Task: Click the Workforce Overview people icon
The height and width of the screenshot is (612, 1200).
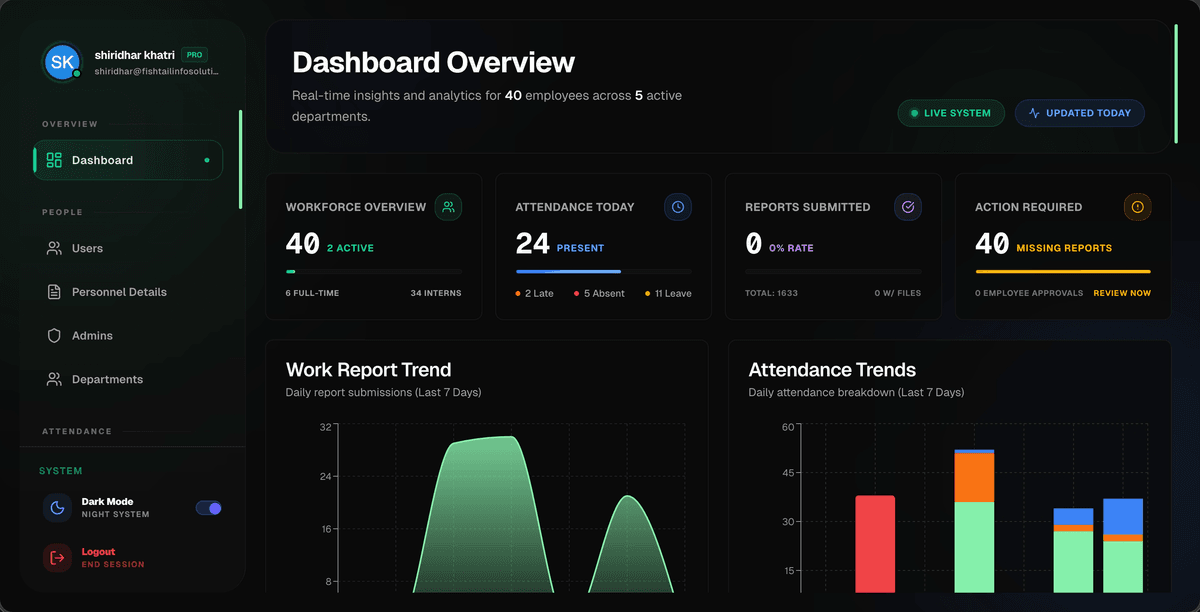Action: (448, 207)
